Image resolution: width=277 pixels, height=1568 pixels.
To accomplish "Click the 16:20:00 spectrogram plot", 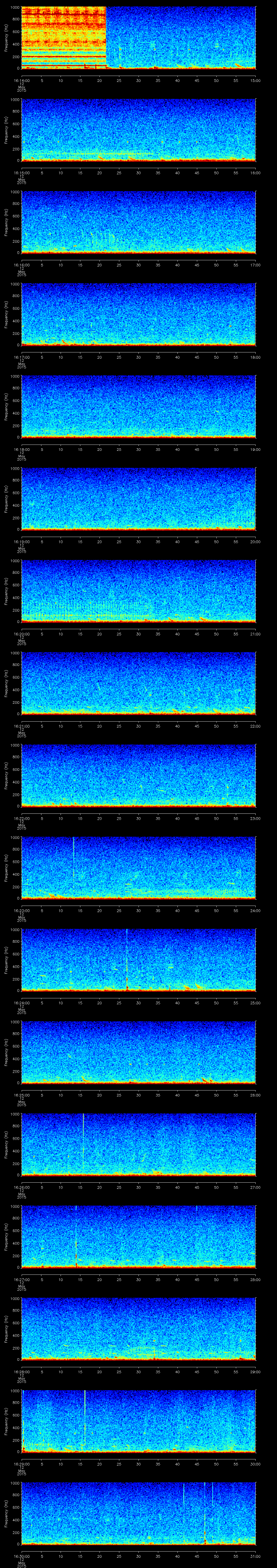I will coord(138,590).
